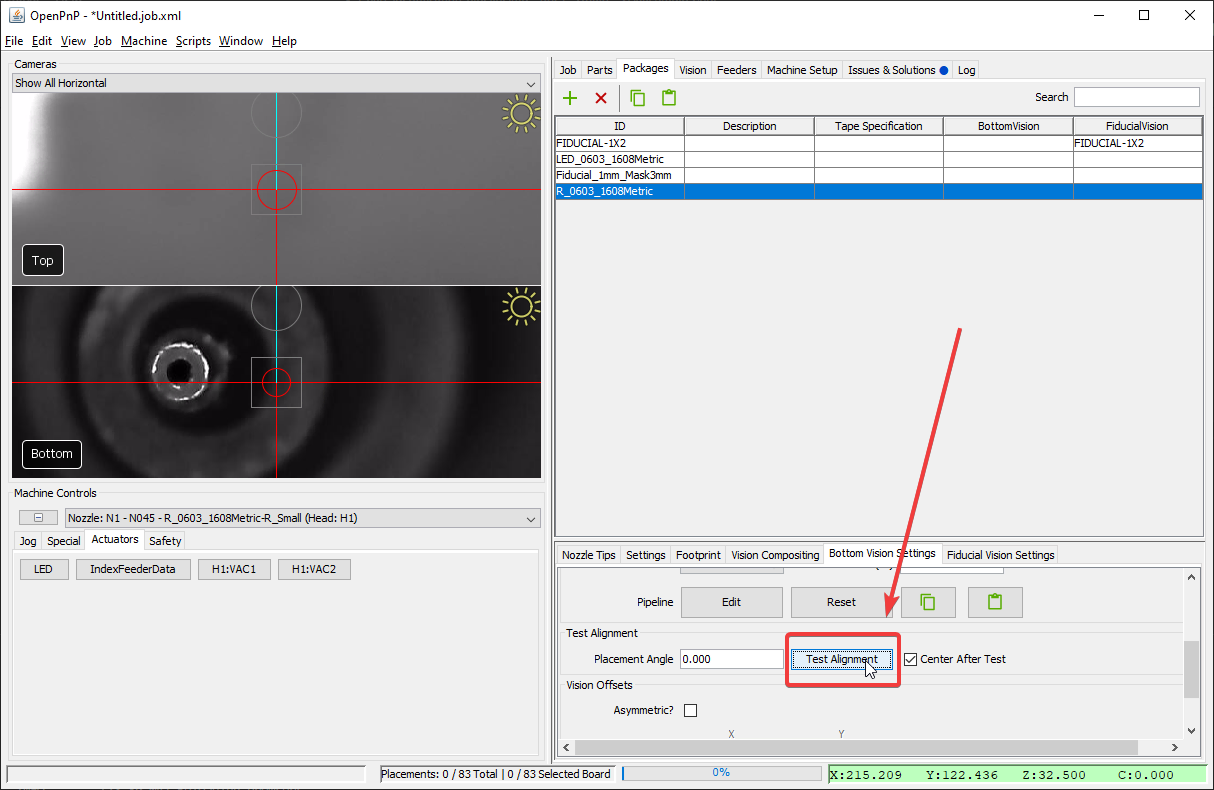This screenshot has height=790, width=1214.
Task: Open the Fiducial Vision Settings tab
Action: point(1001,555)
